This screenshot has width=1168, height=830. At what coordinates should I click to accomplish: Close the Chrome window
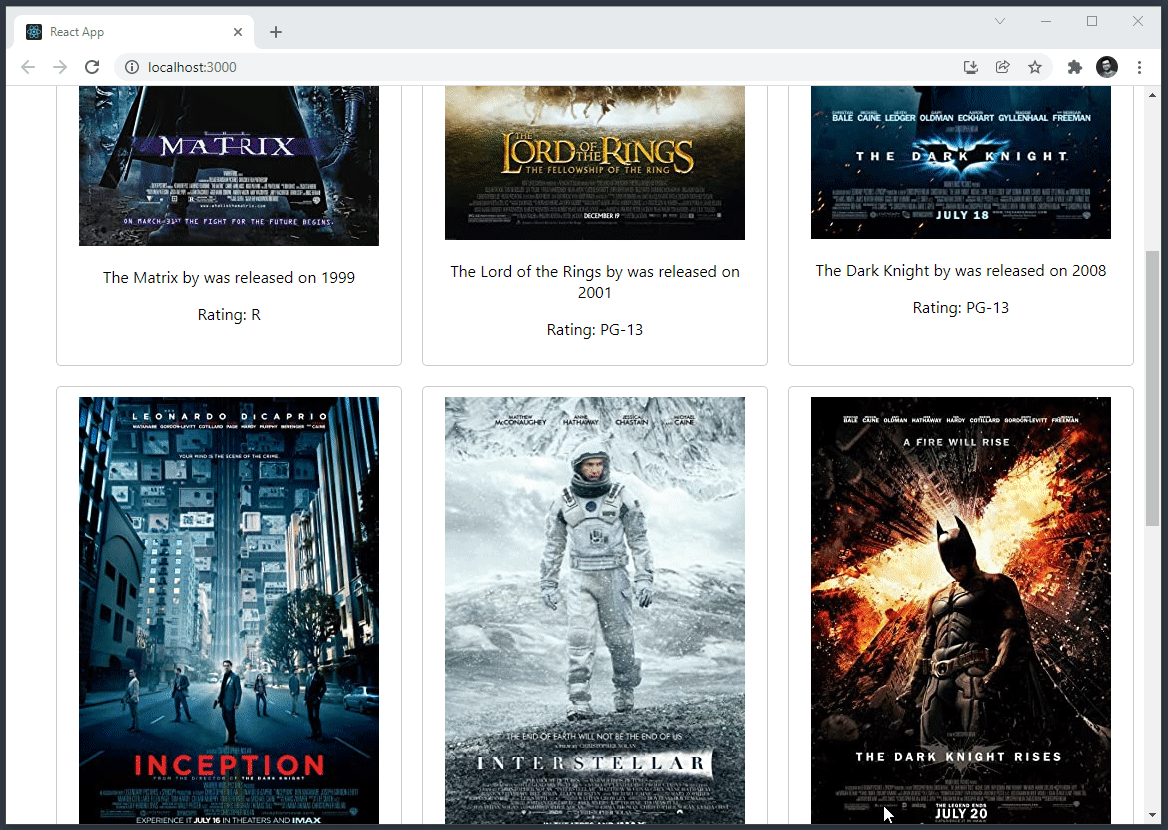1137,21
